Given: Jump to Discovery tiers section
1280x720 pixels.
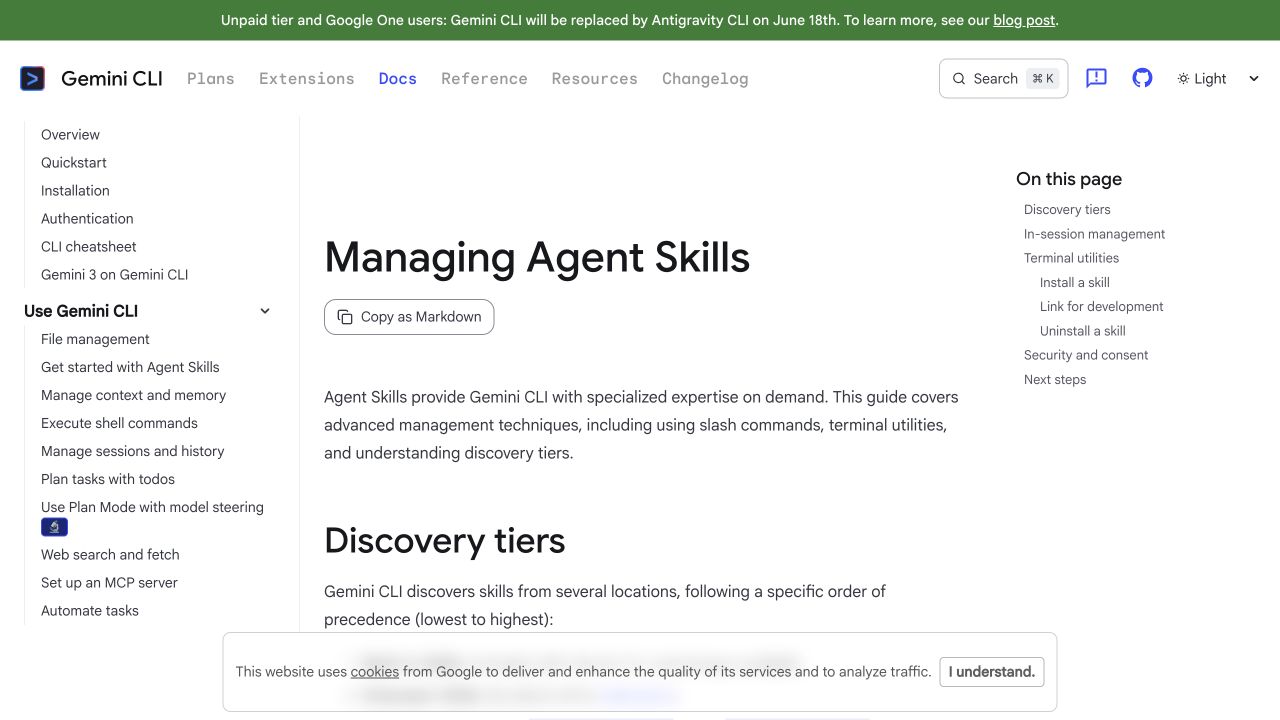Looking at the screenshot, I should 1067,210.
